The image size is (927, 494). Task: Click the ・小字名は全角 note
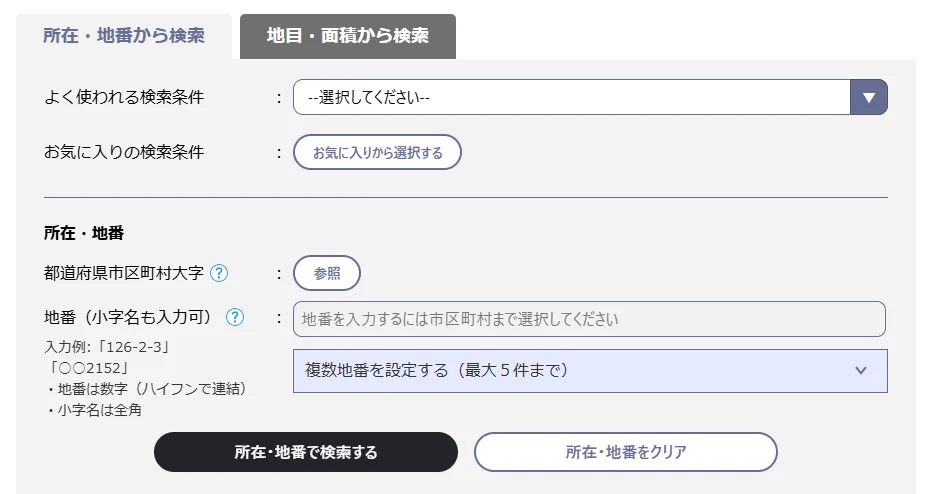pos(97,409)
